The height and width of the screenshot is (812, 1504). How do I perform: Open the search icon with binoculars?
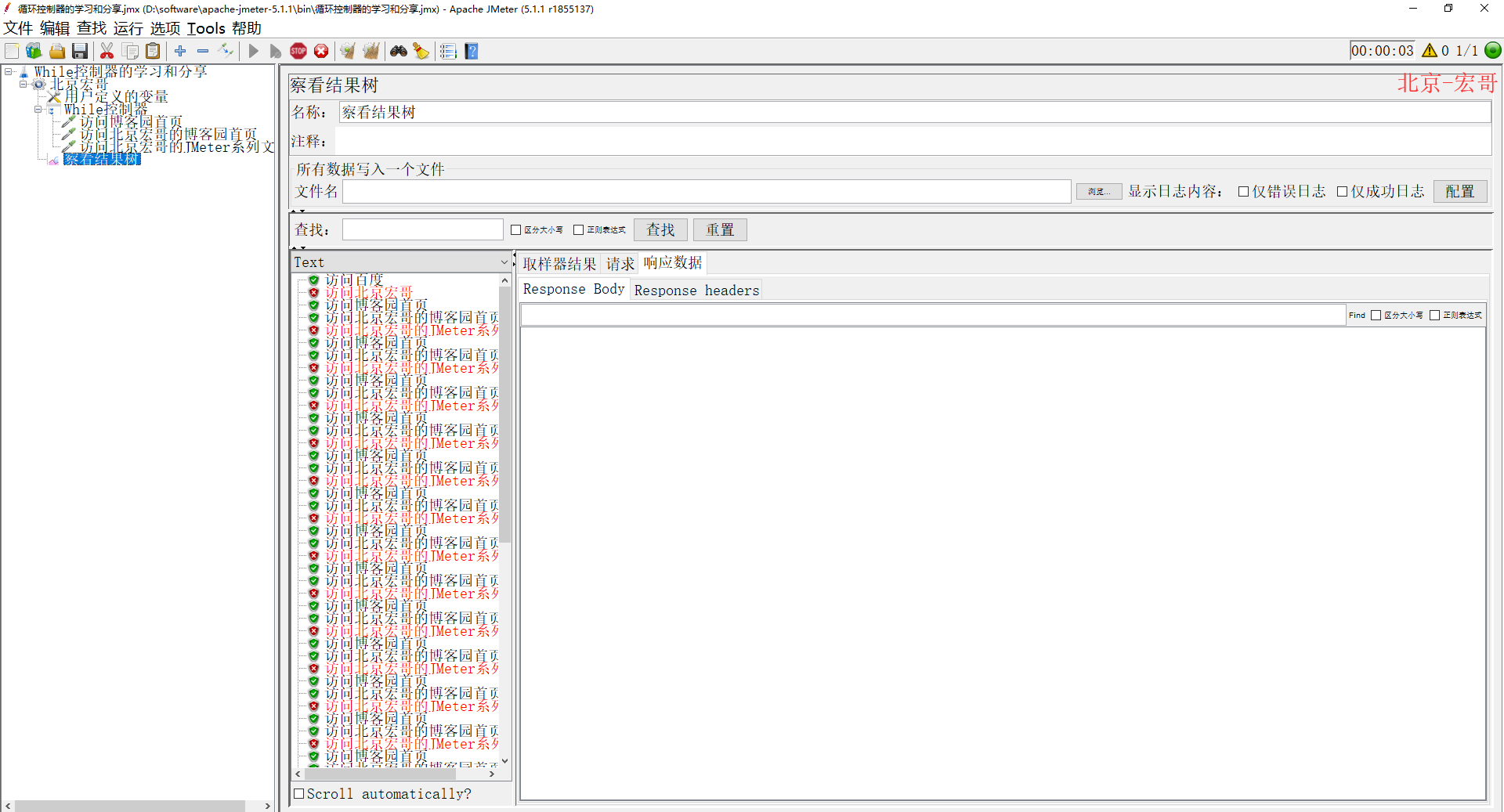point(399,51)
